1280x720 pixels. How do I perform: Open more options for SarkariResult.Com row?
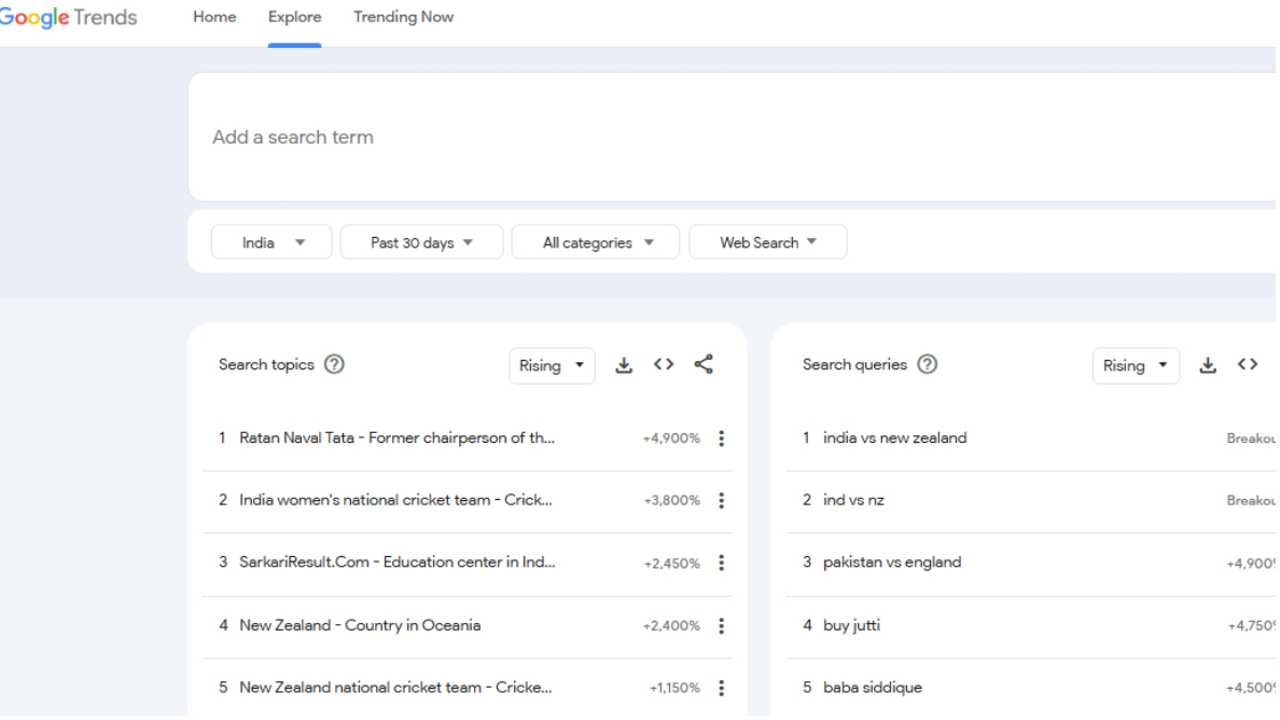point(721,563)
